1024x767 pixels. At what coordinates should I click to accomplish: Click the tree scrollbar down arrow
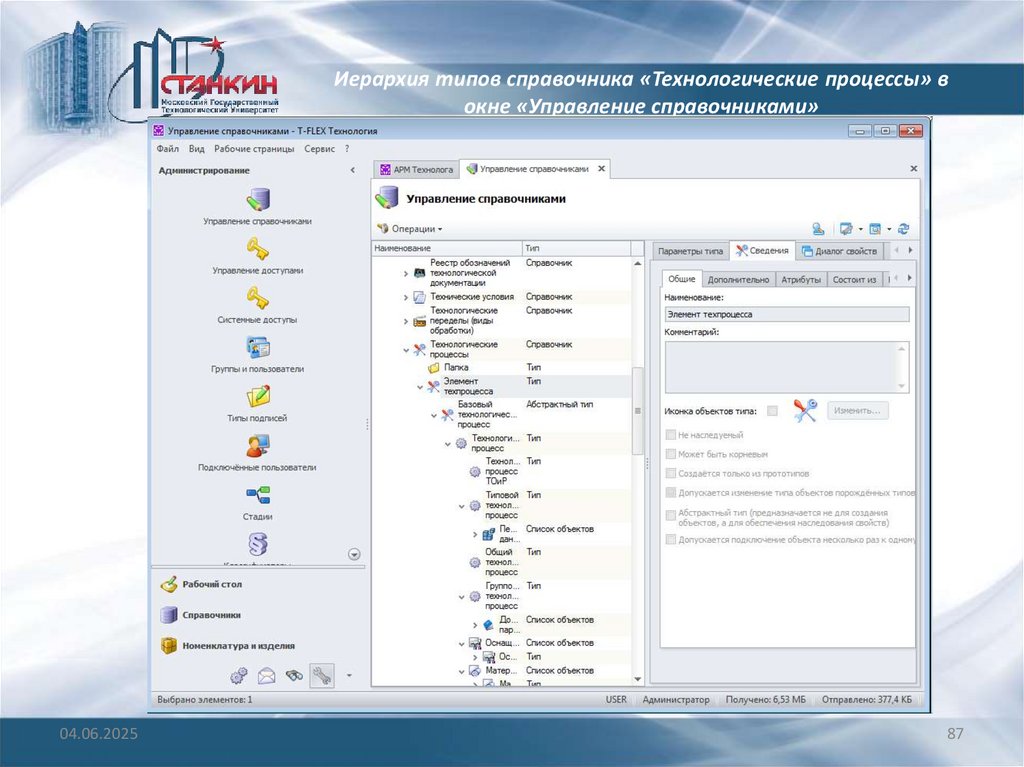coord(637,679)
